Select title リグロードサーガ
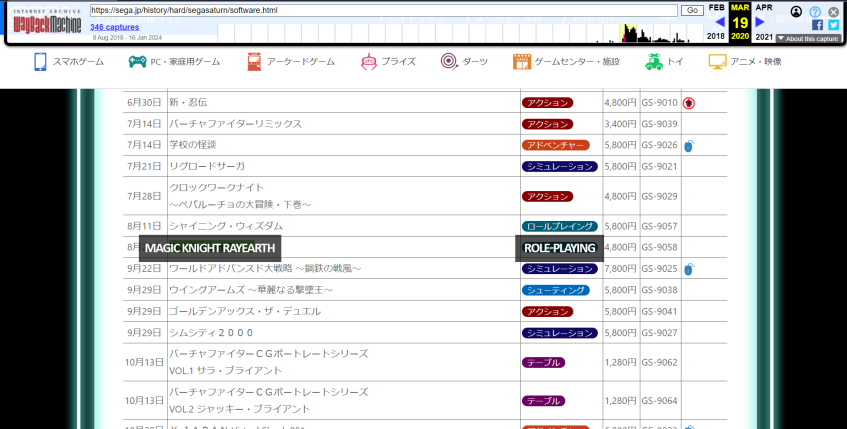 (x=207, y=166)
